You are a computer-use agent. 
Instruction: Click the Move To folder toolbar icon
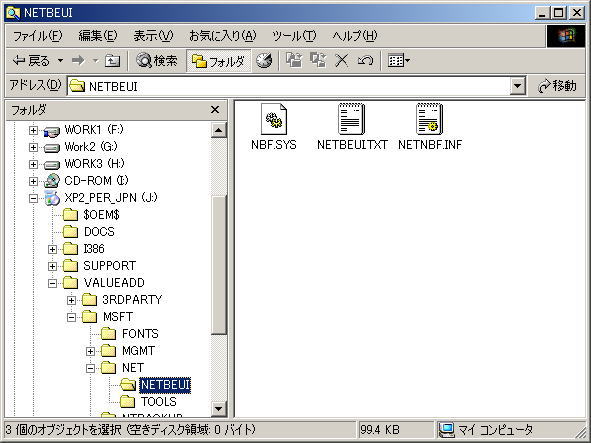[x=294, y=60]
